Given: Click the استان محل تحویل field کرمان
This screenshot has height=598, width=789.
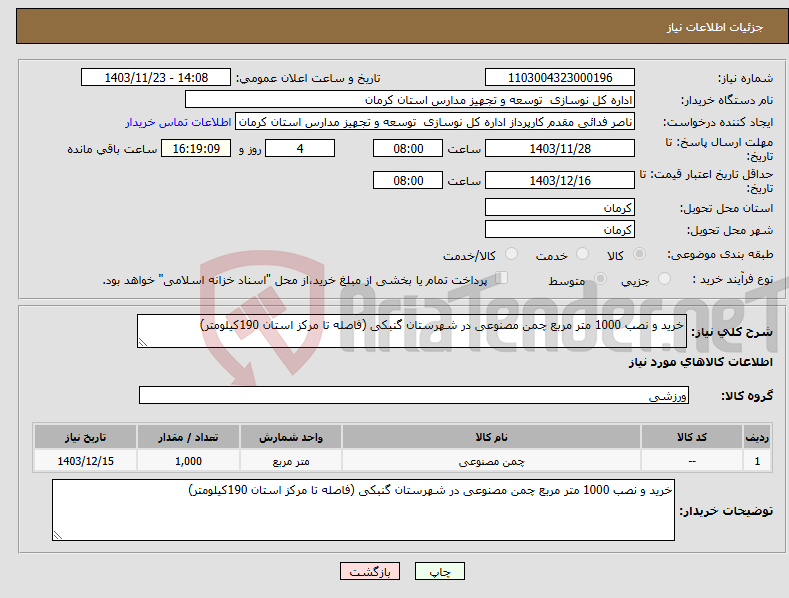Looking at the screenshot, I should click(560, 207).
